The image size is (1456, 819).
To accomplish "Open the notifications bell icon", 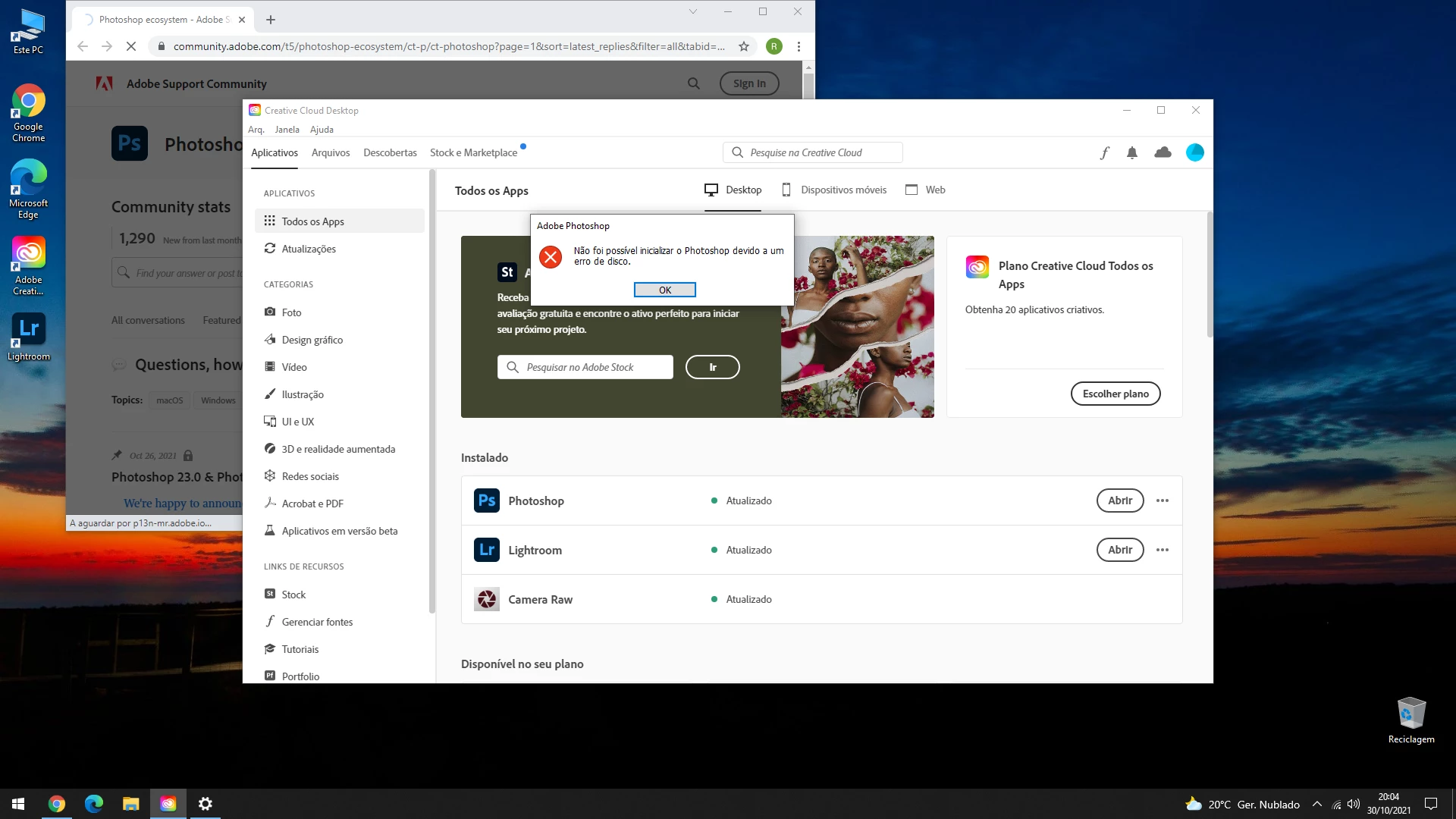I will click(x=1131, y=152).
